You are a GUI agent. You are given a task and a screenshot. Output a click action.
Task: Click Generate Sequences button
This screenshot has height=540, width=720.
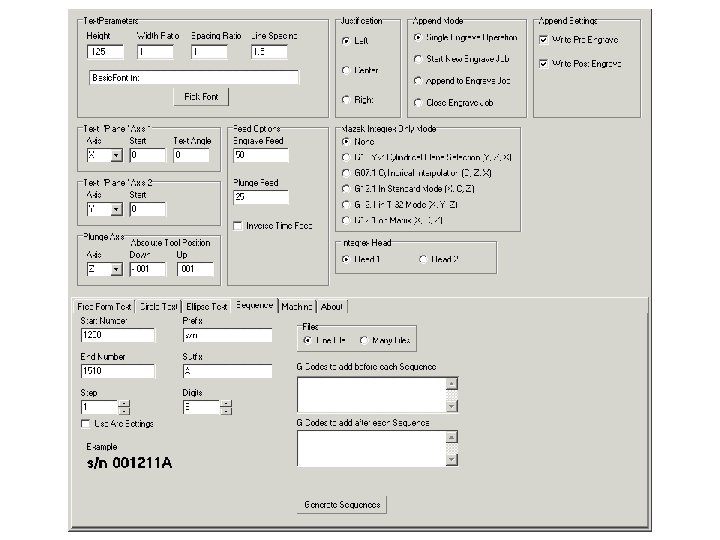click(342, 505)
